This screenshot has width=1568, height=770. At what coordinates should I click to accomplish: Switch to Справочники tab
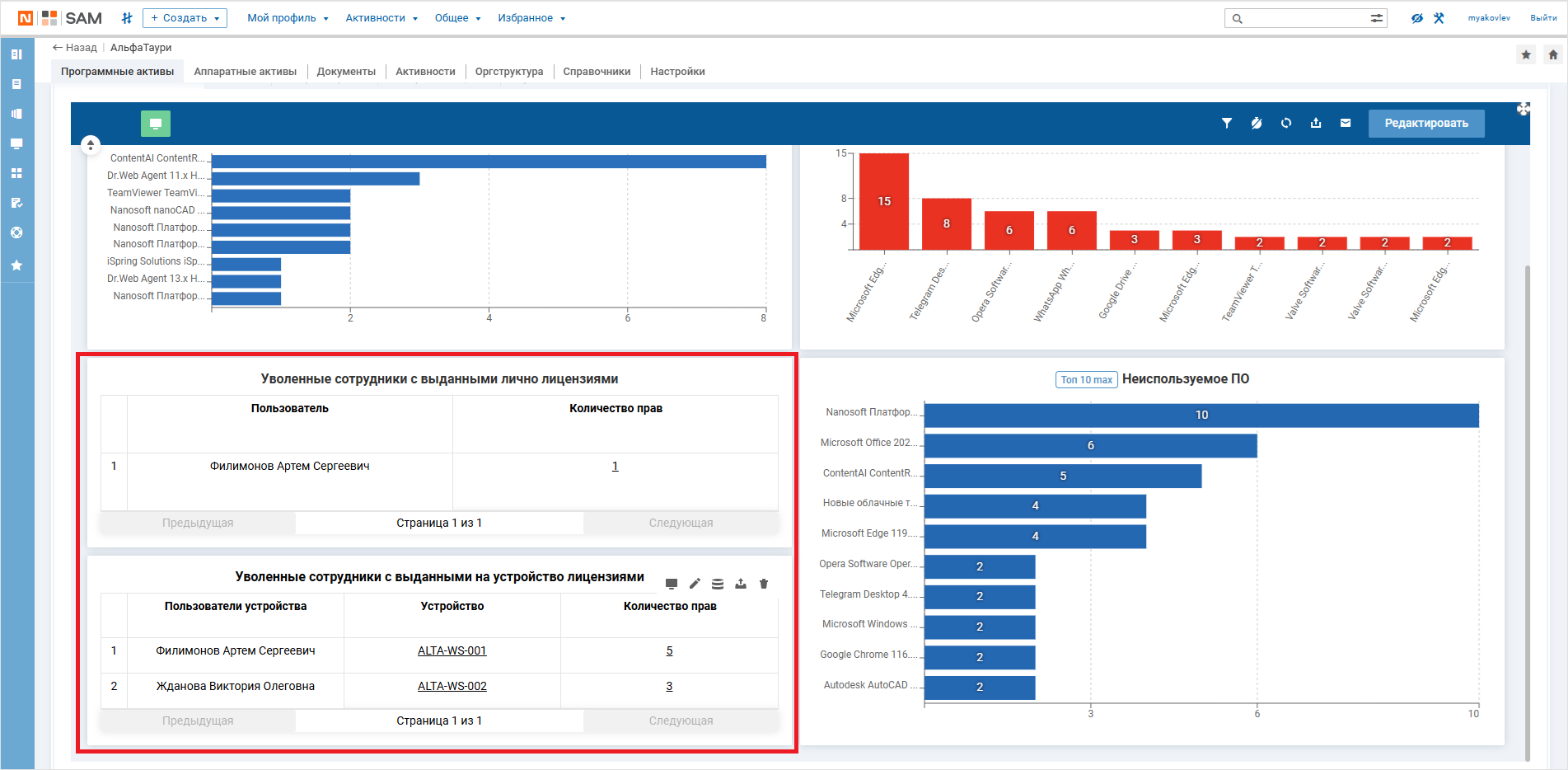[x=597, y=72]
